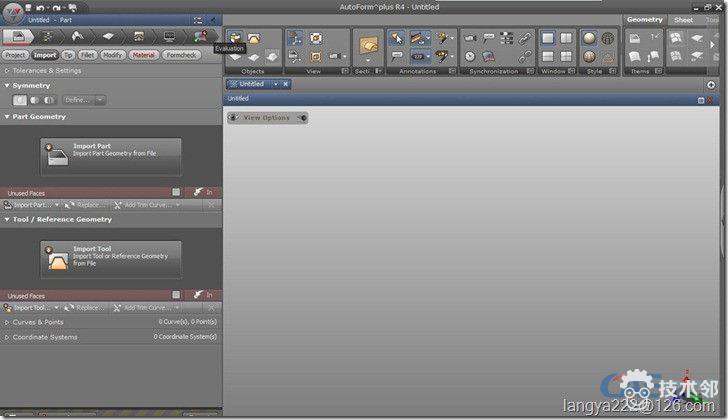Select the first symmetry mode button
Viewport: 728px width, 420px height.
(19, 100)
